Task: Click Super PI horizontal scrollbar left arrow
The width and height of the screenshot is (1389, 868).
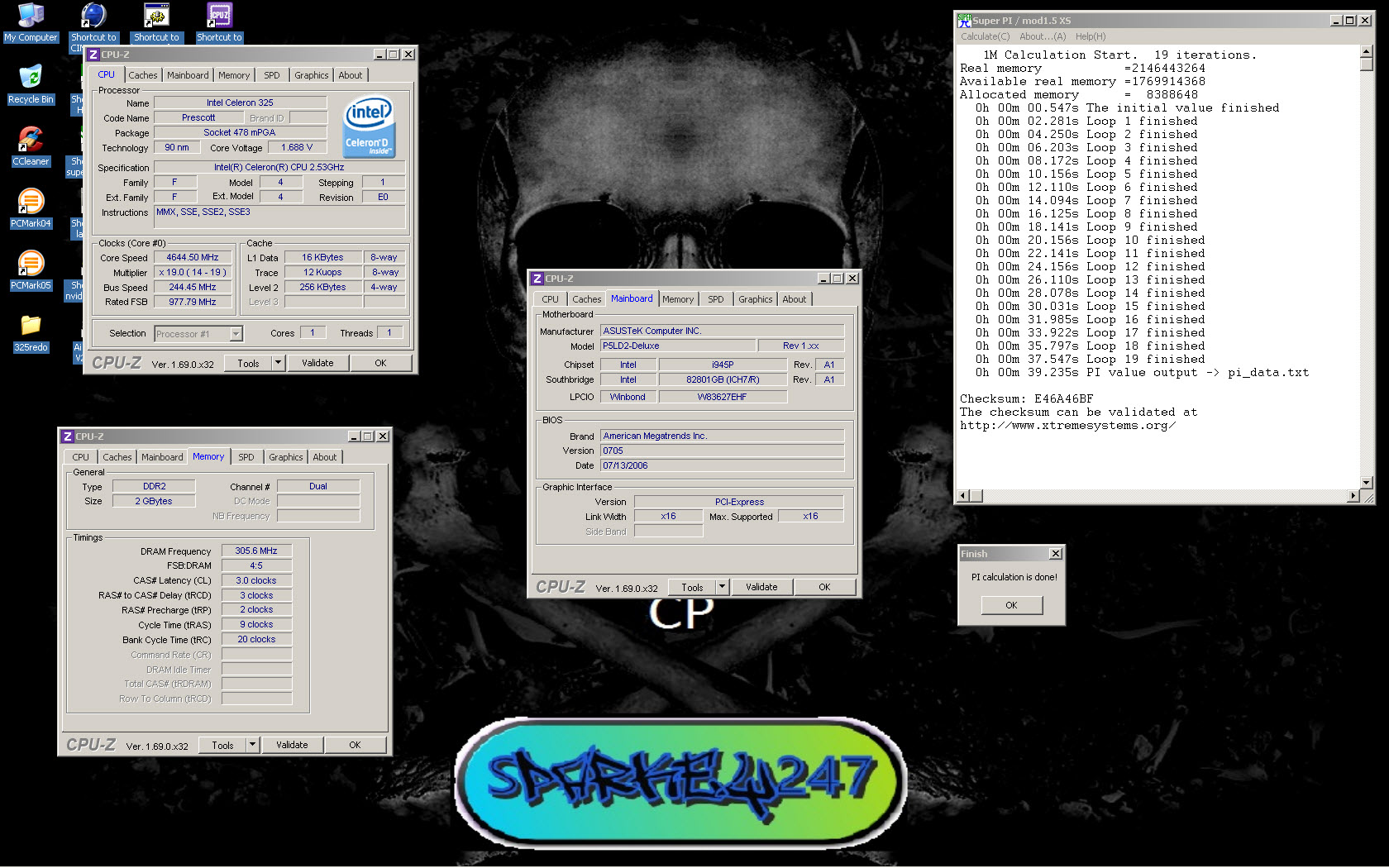Action: coord(962,496)
